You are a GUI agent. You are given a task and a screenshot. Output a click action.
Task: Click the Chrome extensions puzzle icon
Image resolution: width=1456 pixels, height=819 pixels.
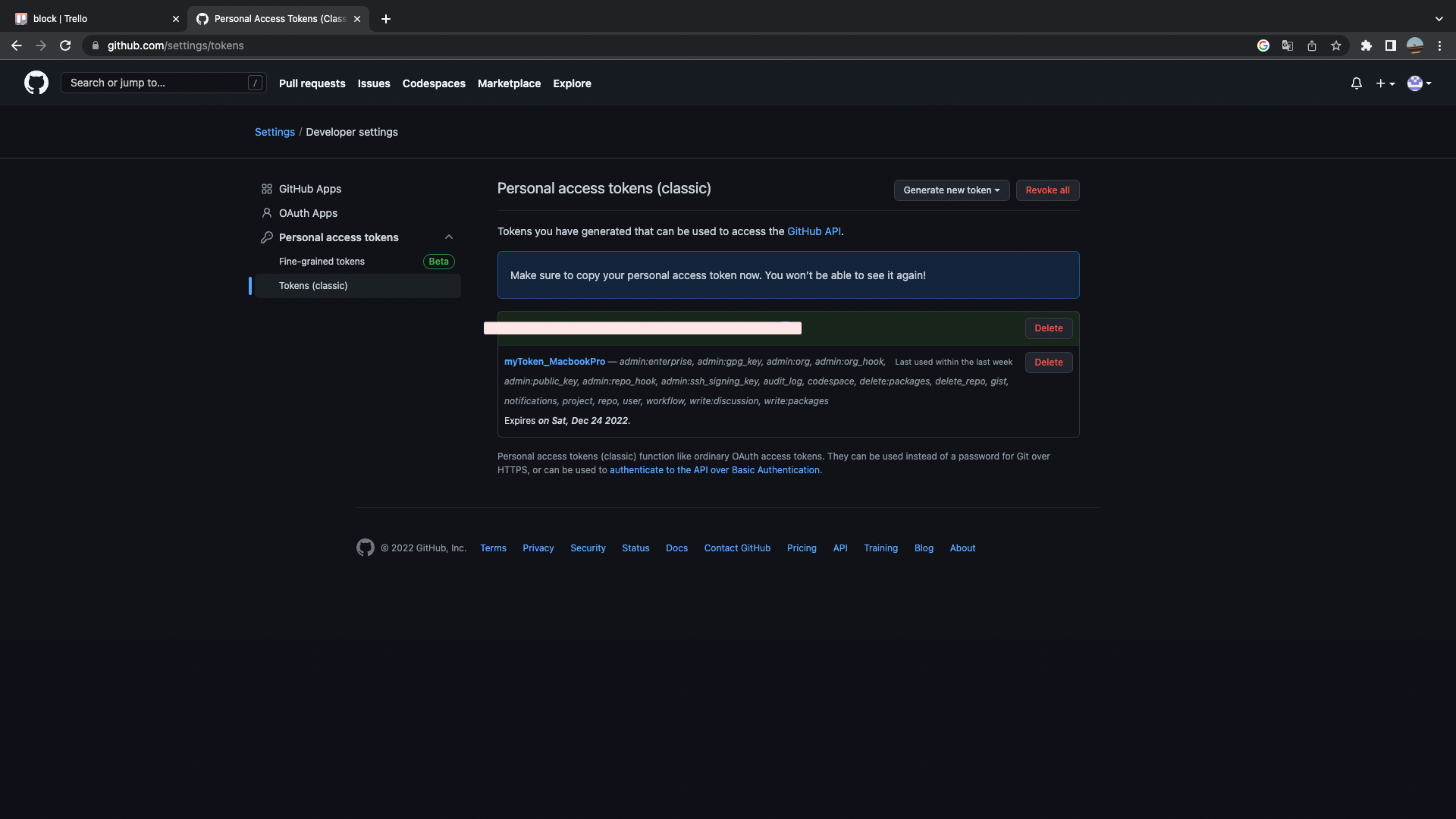click(1366, 45)
